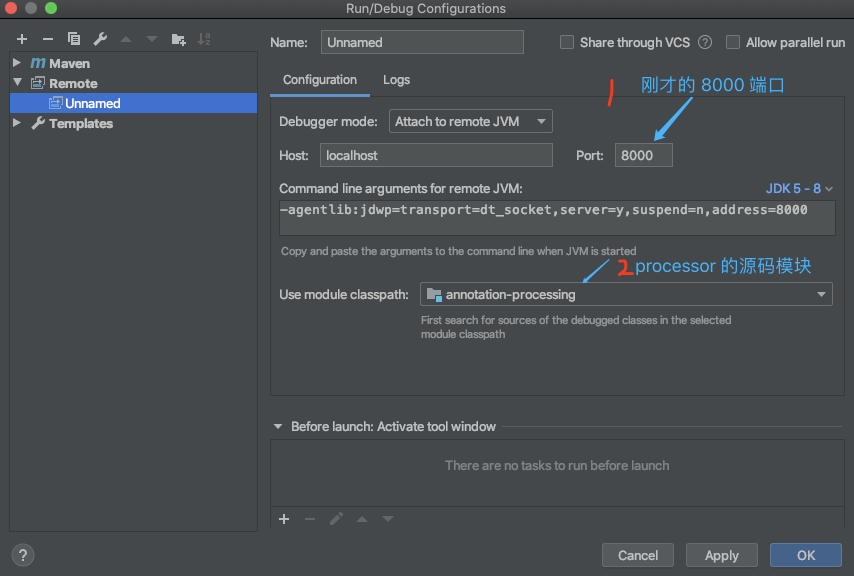Open edit templates wrench icon in toolbar
The image size is (854, 576).
coord(100,39)
